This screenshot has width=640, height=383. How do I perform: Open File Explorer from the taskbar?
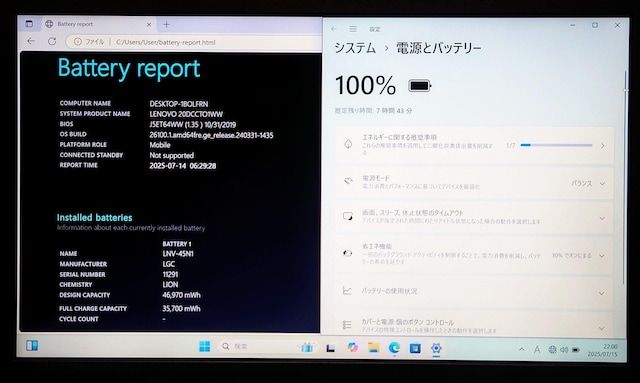tap(373, 347)
